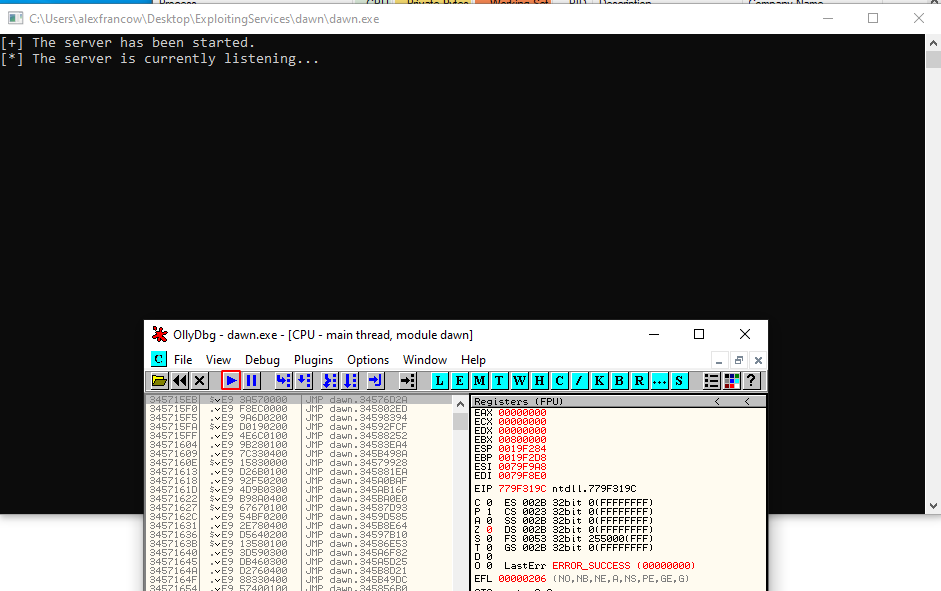Click the cyan C system menu icon beside File
This screenshot has width=941, height=591.
(x=158, y=359)
